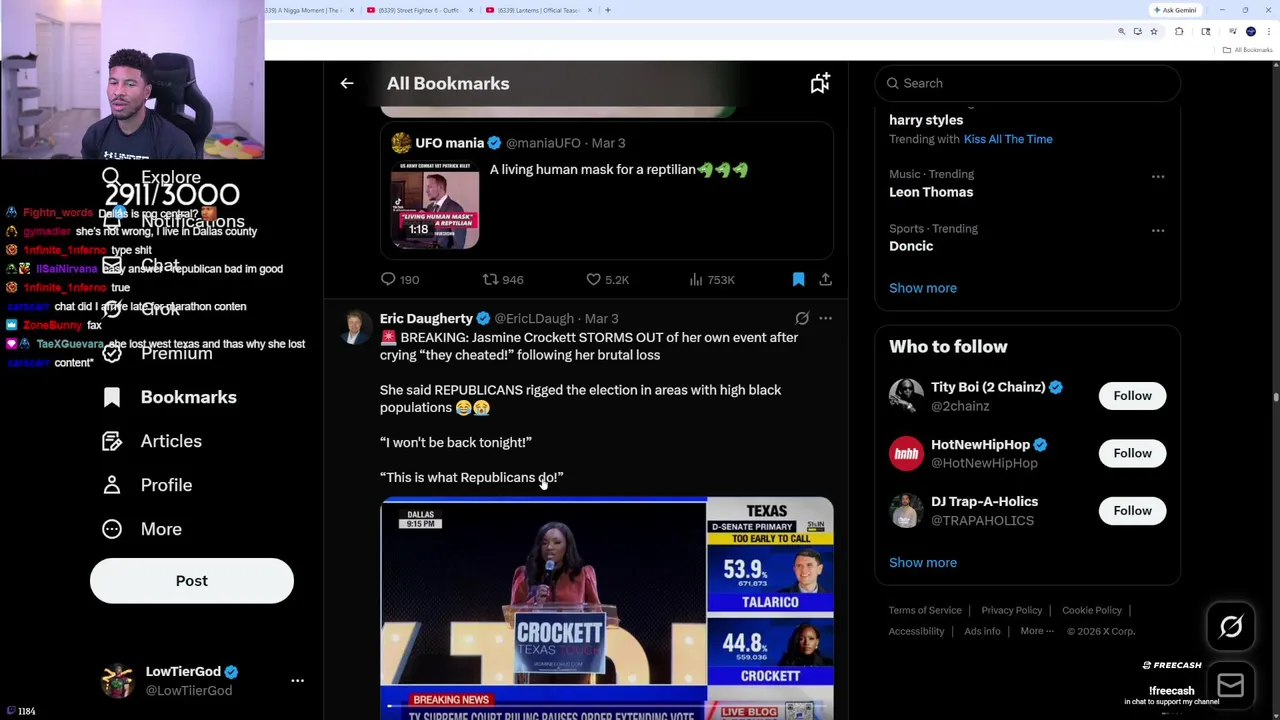
Task: Switch to the Lanterns Official Teaser tab
Action: click(538, 10)
